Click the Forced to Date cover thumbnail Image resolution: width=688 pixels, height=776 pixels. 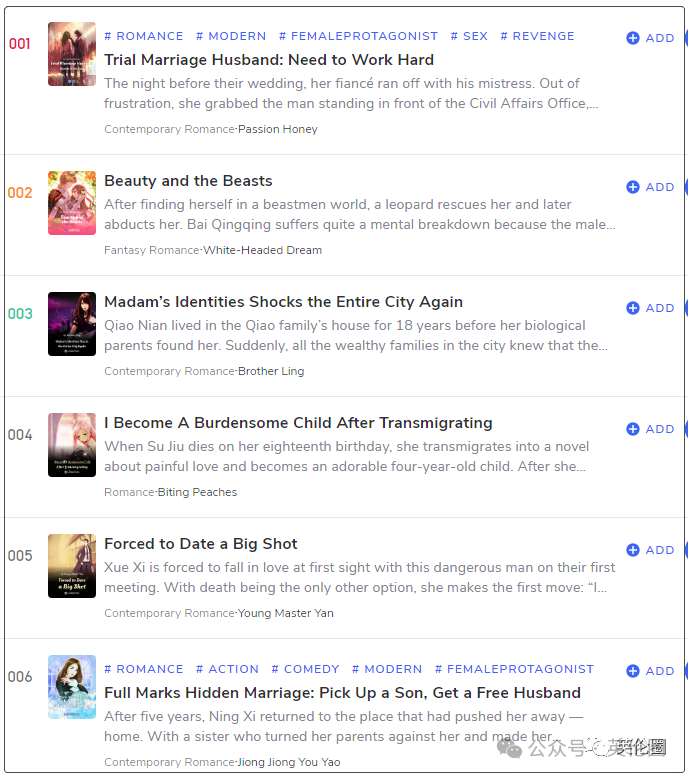coord(72,566)
